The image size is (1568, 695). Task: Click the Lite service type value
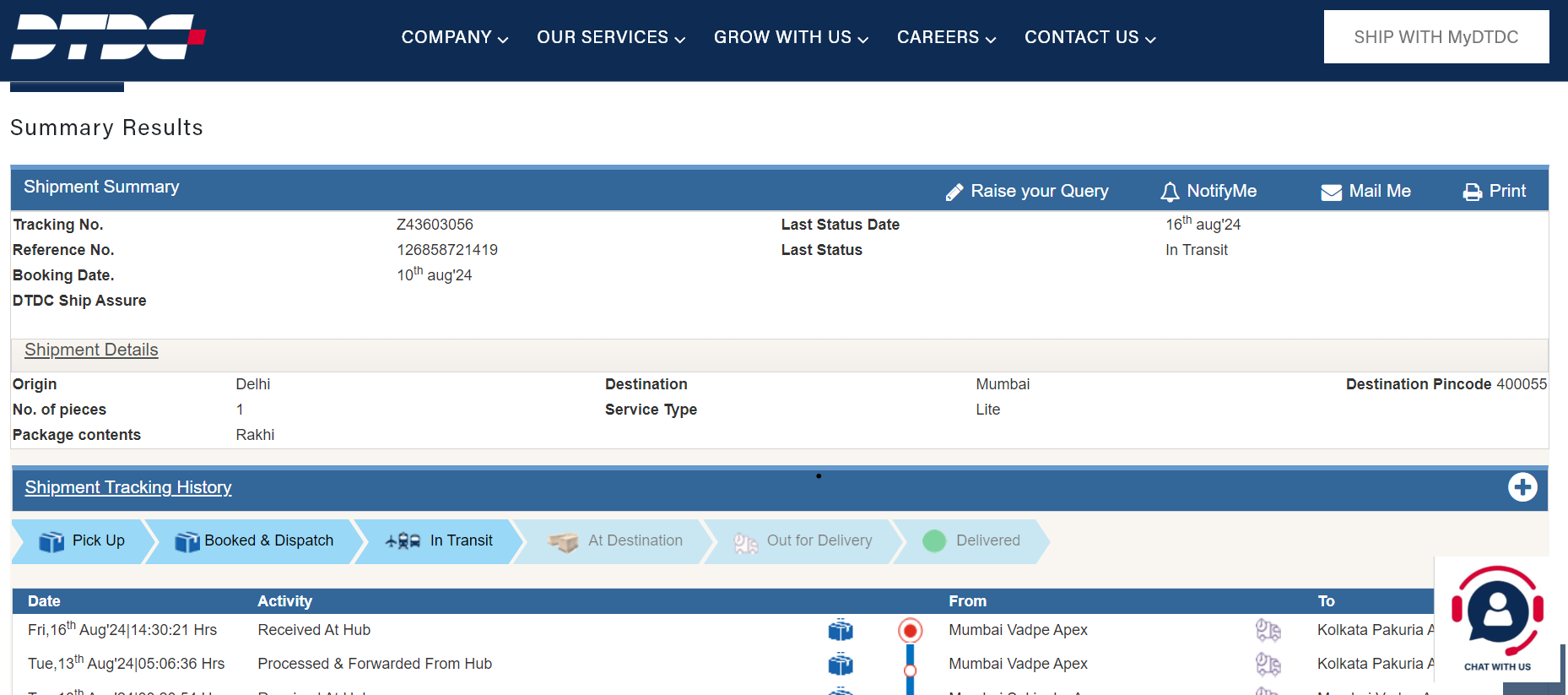coord(988,410)
